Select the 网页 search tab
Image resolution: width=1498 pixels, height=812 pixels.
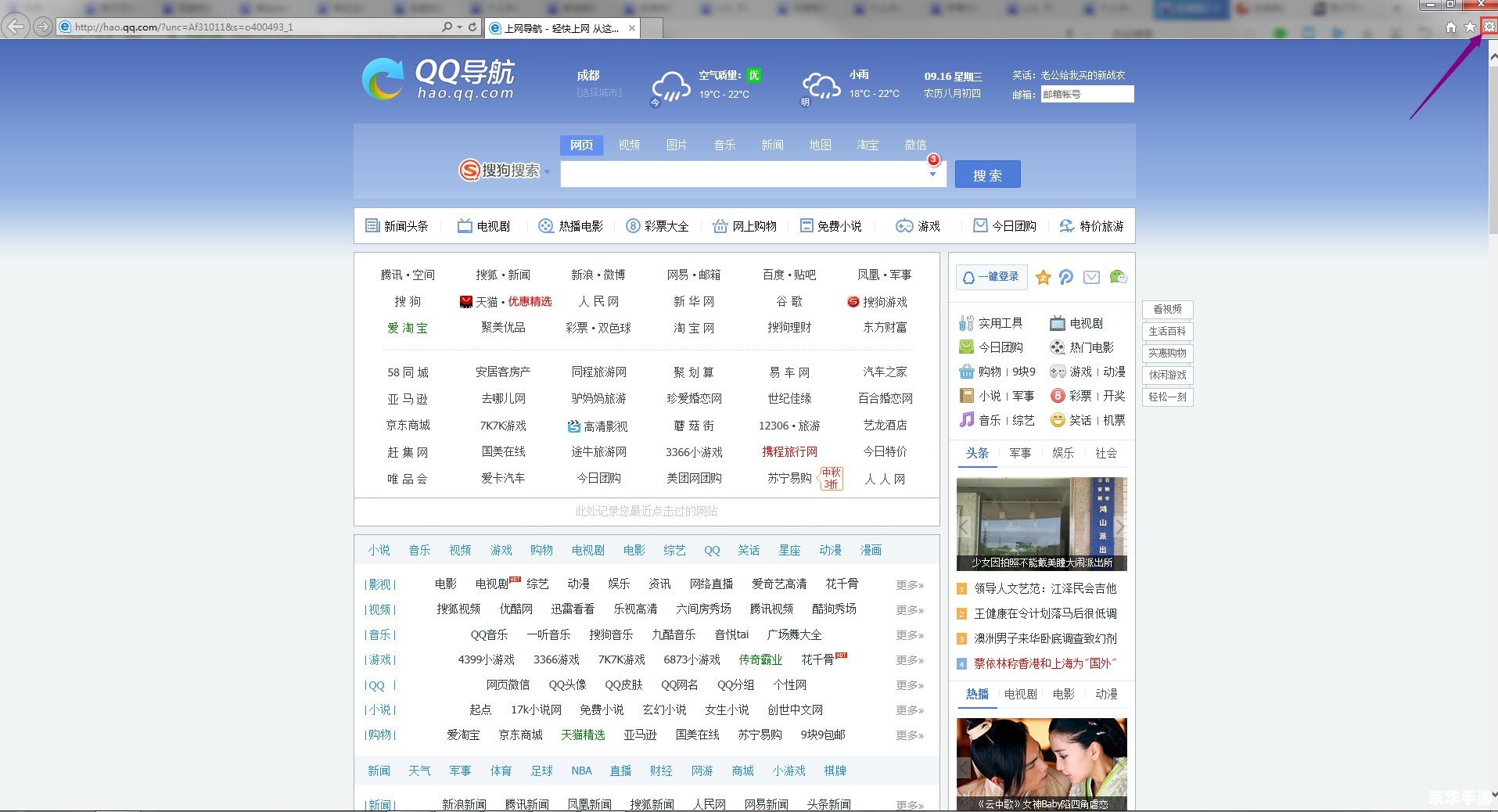pyautogui.click(x=581, y=146)
